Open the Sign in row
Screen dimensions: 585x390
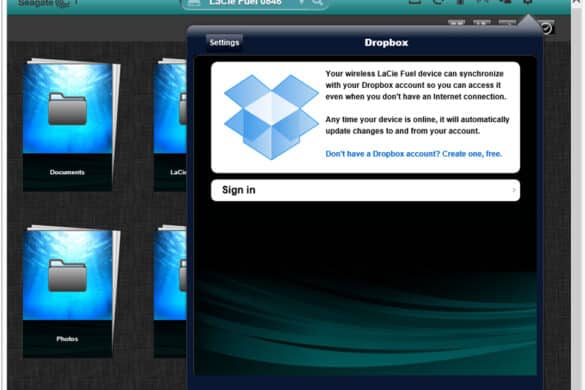(x=365, y=190)
